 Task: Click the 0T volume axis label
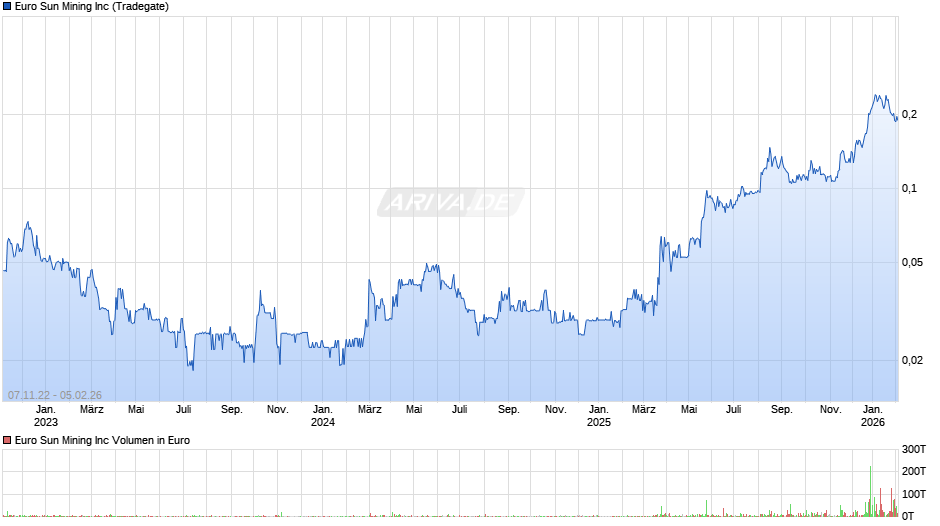pos(908,516)
